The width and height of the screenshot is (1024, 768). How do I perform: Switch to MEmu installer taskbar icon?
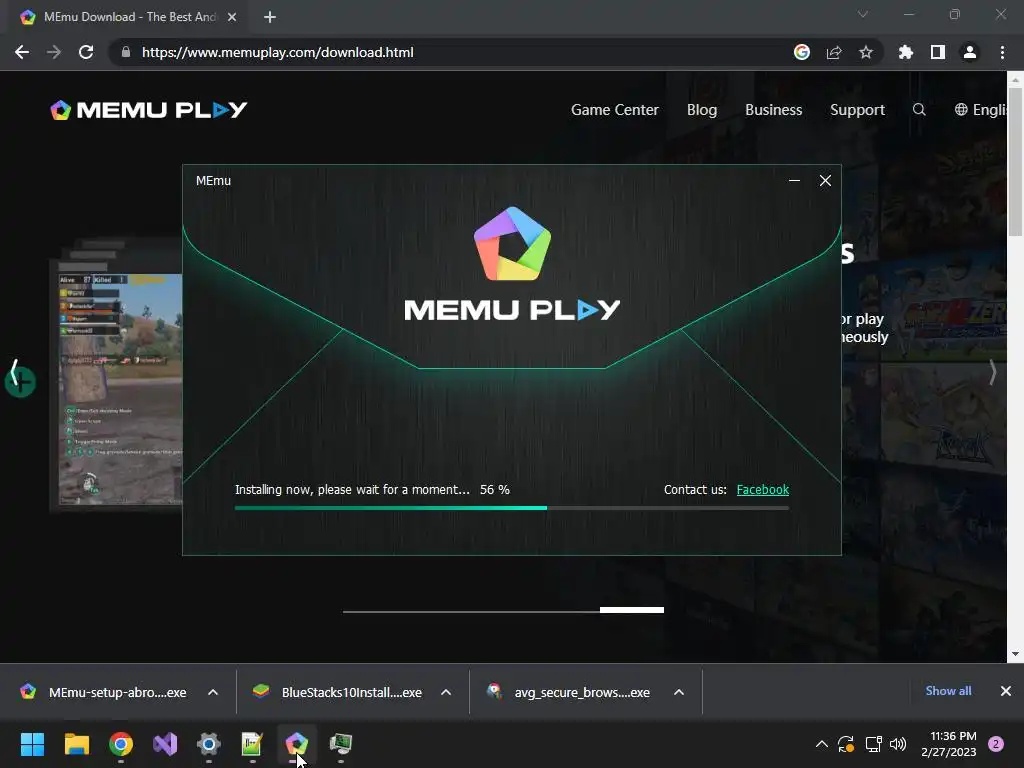(296, 744)
